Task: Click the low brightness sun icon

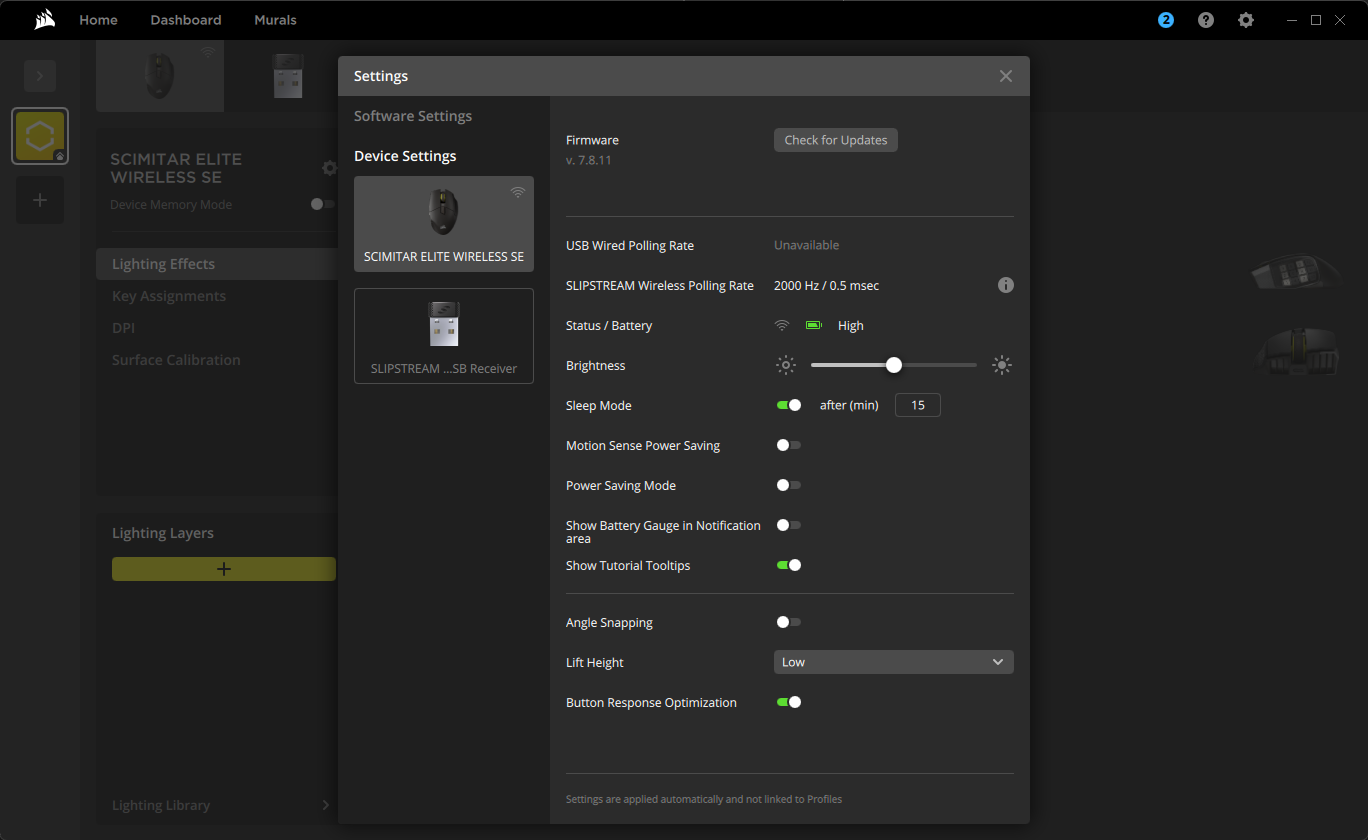Action: tap(786, 365)
